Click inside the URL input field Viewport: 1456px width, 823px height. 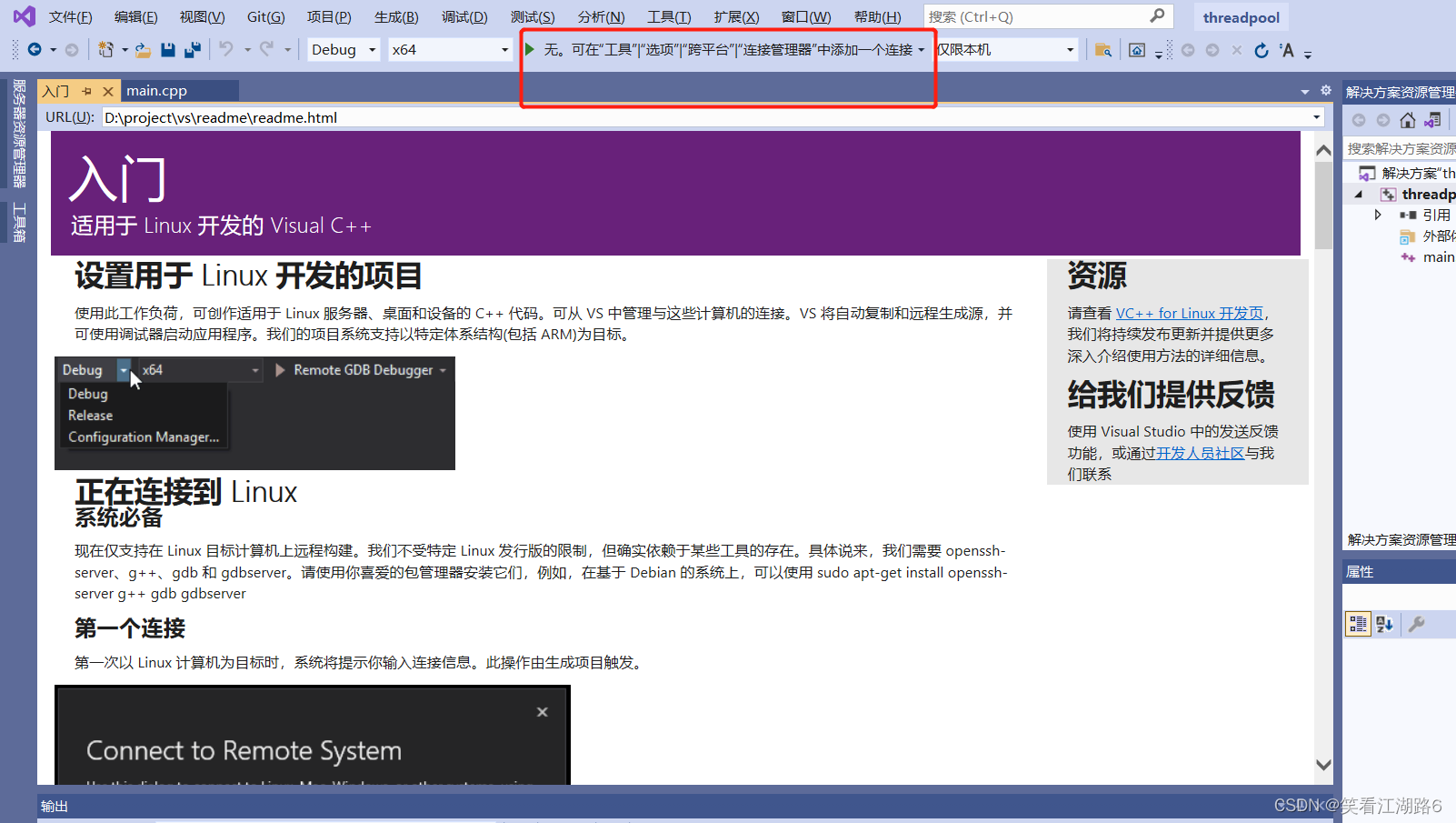[x=545, y=117]
